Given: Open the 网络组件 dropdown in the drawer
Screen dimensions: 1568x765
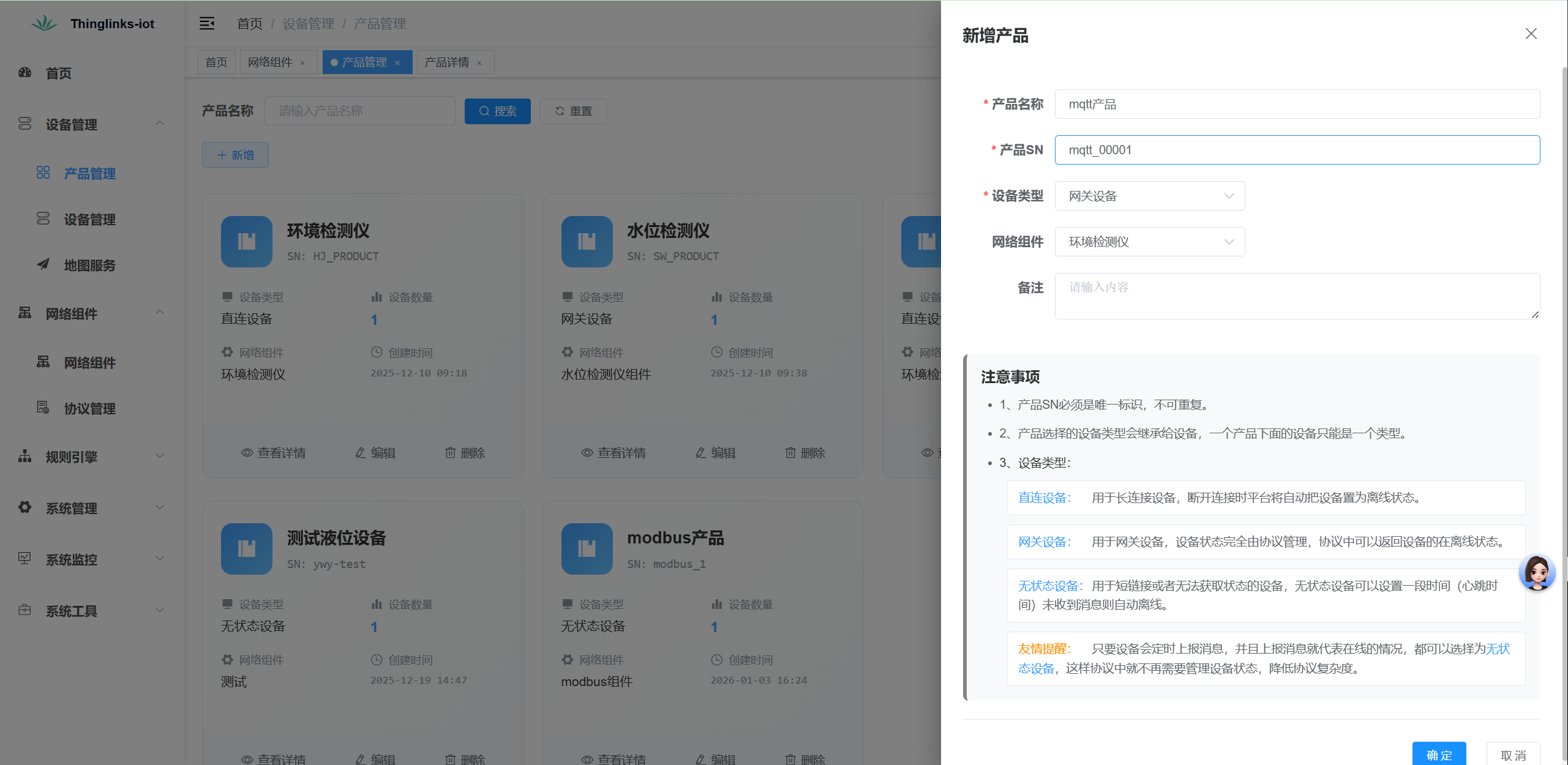Looking at the screenshot, I should click(1149, 242).
